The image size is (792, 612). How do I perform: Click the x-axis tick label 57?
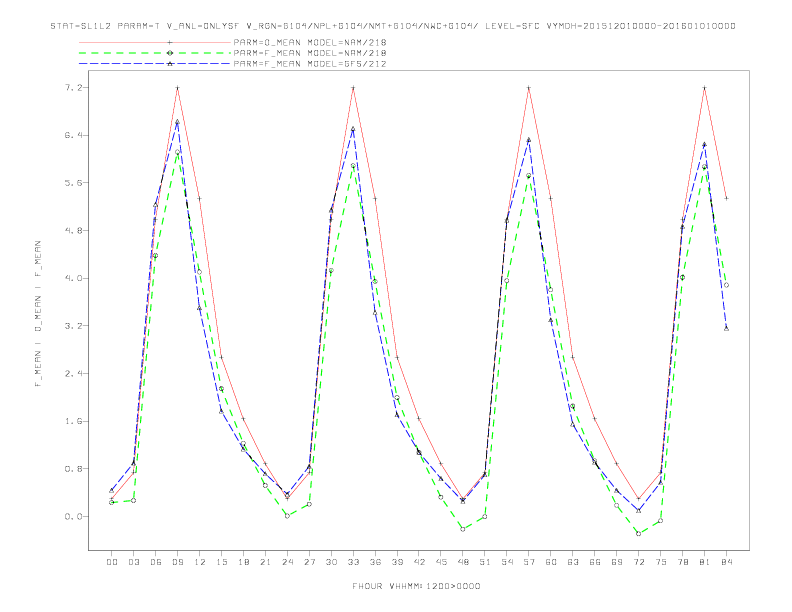coord(529,562)
